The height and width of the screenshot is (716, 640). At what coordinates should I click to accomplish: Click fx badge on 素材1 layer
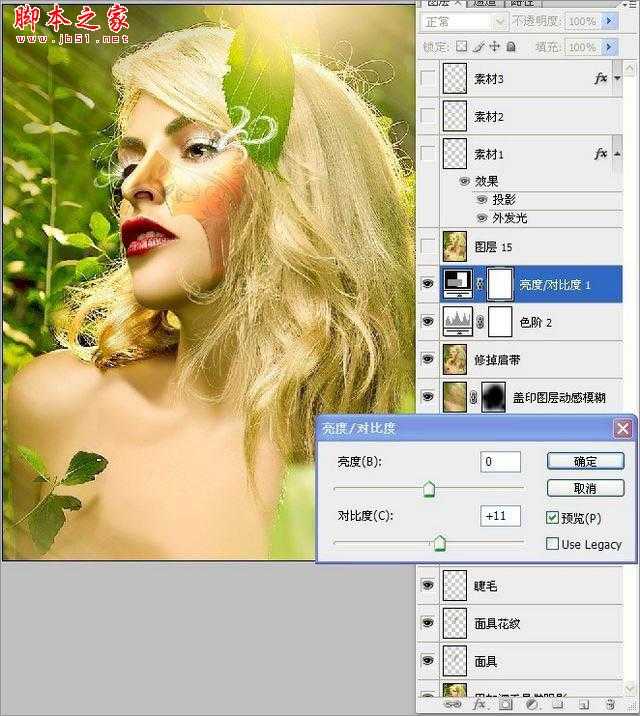601,154
